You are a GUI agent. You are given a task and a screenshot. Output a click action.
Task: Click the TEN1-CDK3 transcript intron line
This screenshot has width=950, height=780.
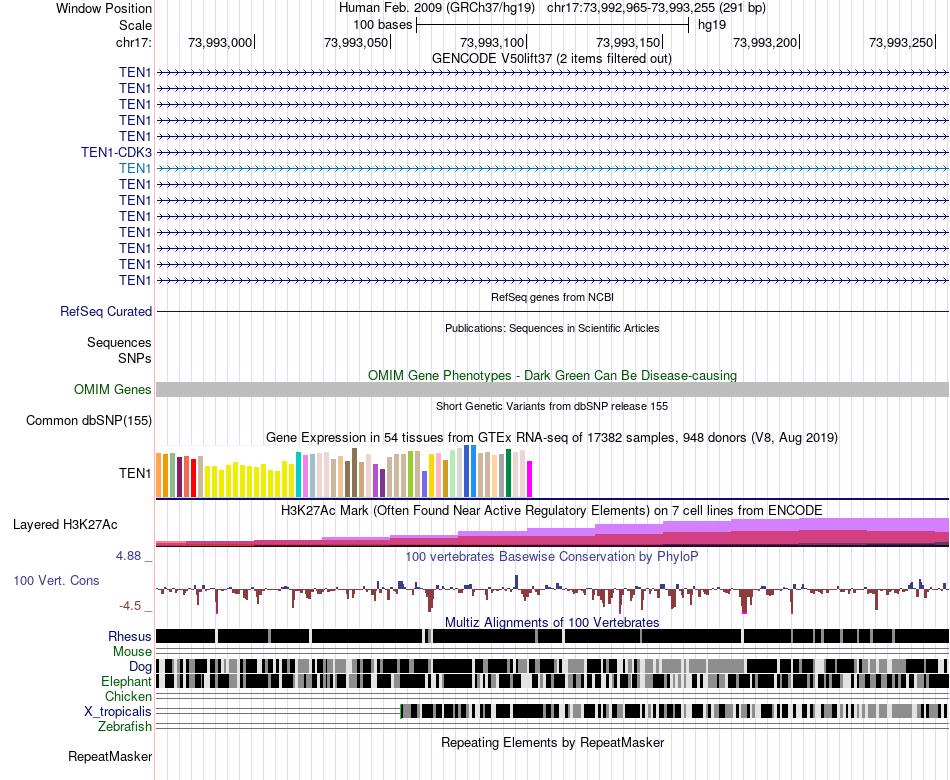[553, 152]
